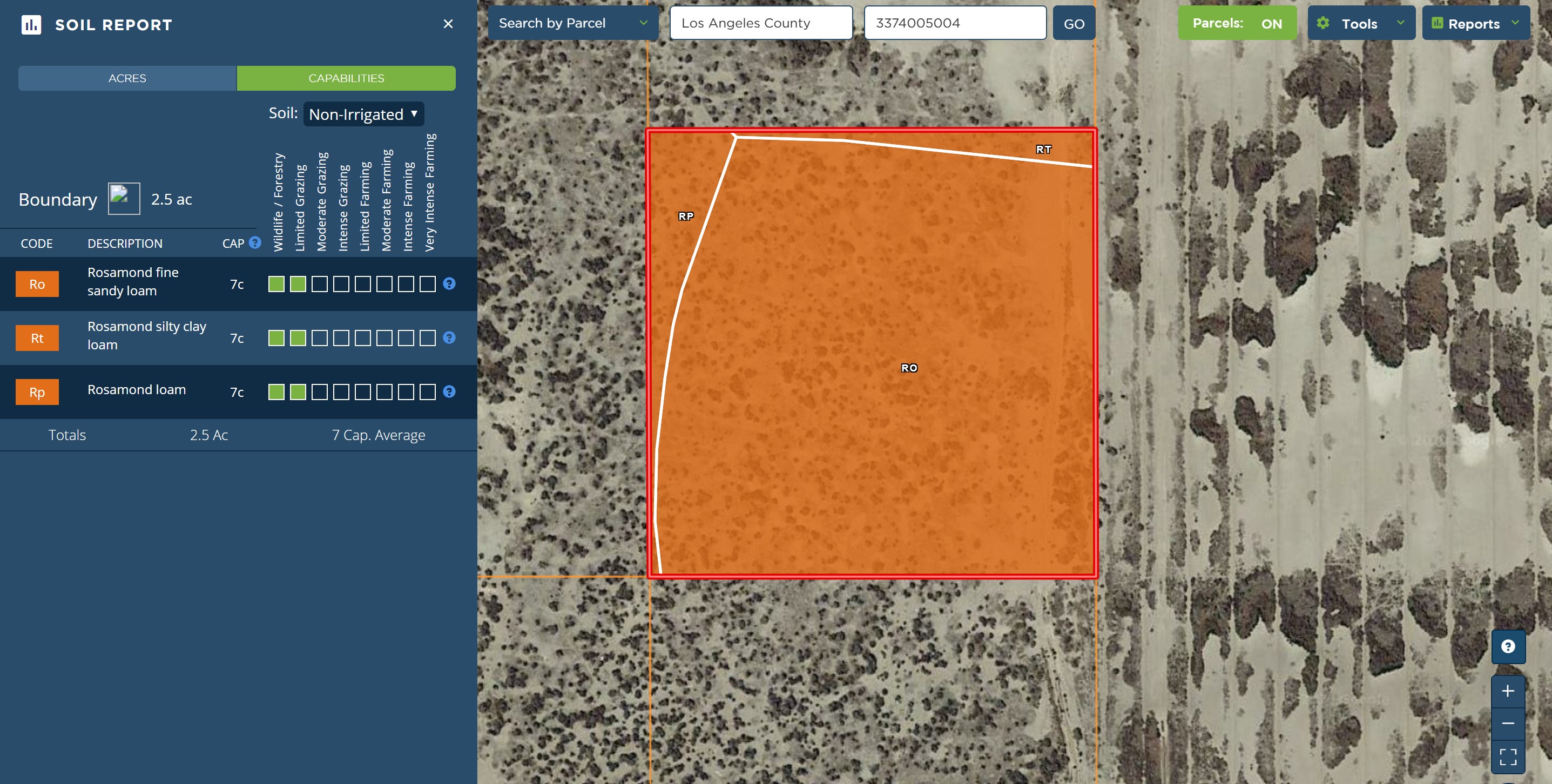
Task: Switch to the ACRES tab
Action: pyautogui.click(x=127, y=78)
